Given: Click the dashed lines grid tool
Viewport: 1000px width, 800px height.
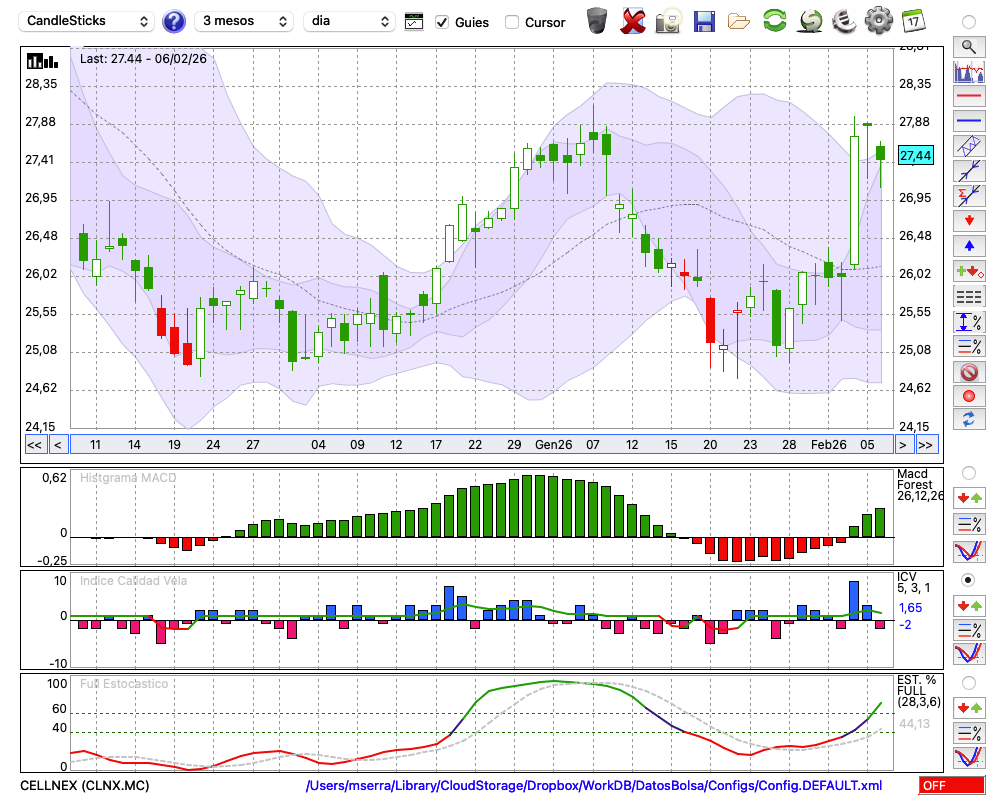Looking at the screenshot, I should point(969,296).
